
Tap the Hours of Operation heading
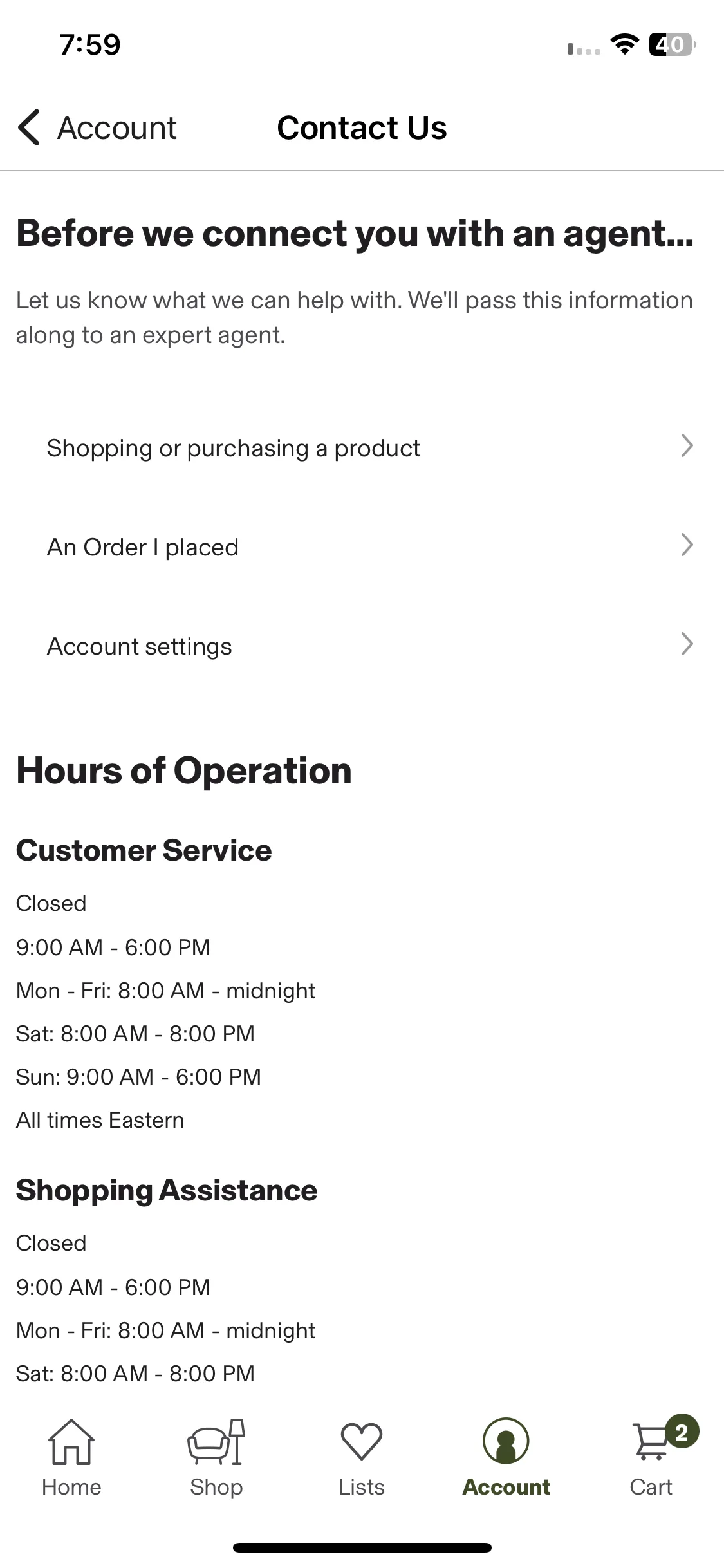[x=184, y=771]
